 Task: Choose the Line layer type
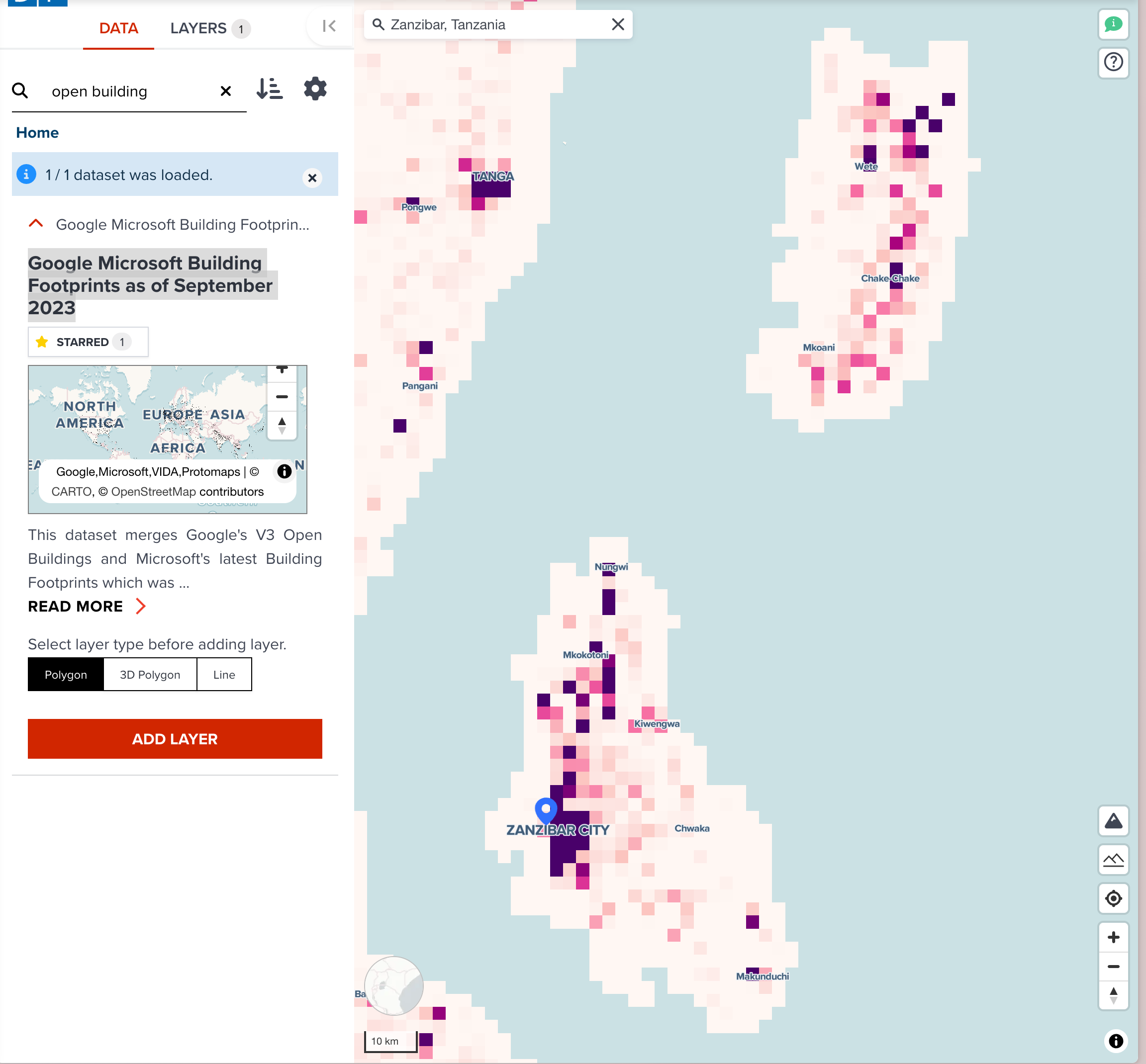point(224,674)
